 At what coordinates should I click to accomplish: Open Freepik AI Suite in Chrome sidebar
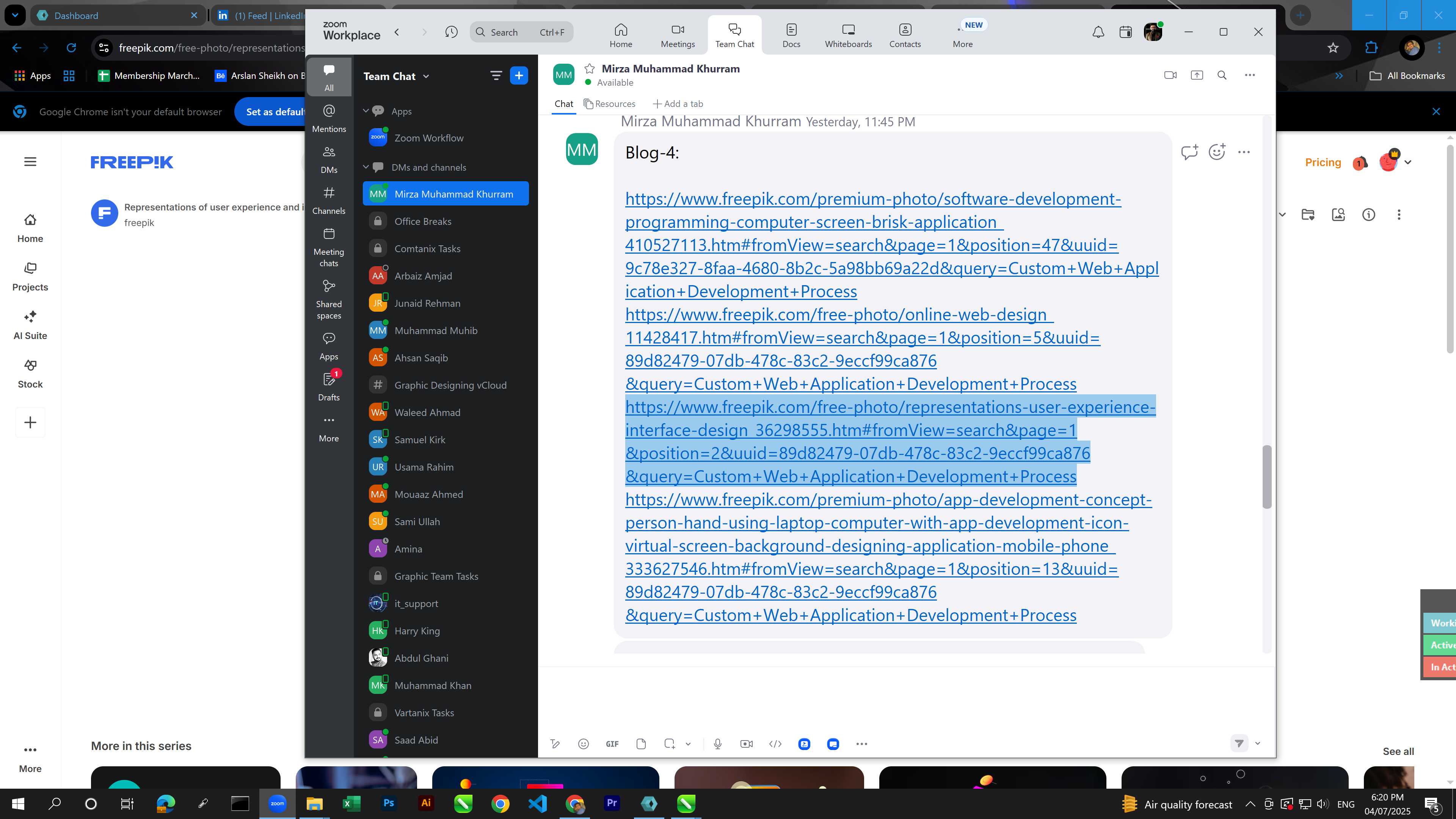(x=30, y=325)
